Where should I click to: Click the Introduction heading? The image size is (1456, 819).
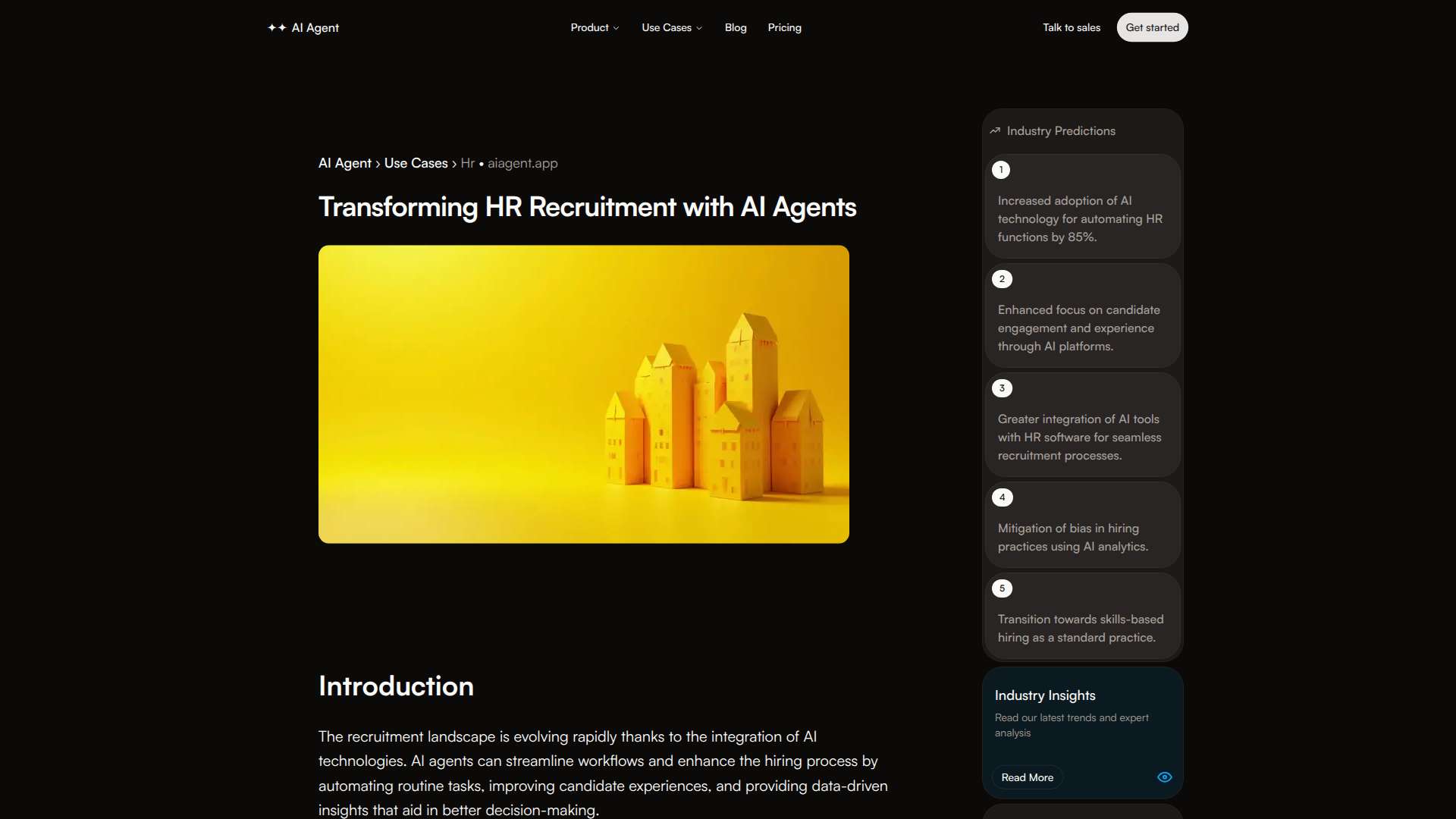click(x=396, y=686)
